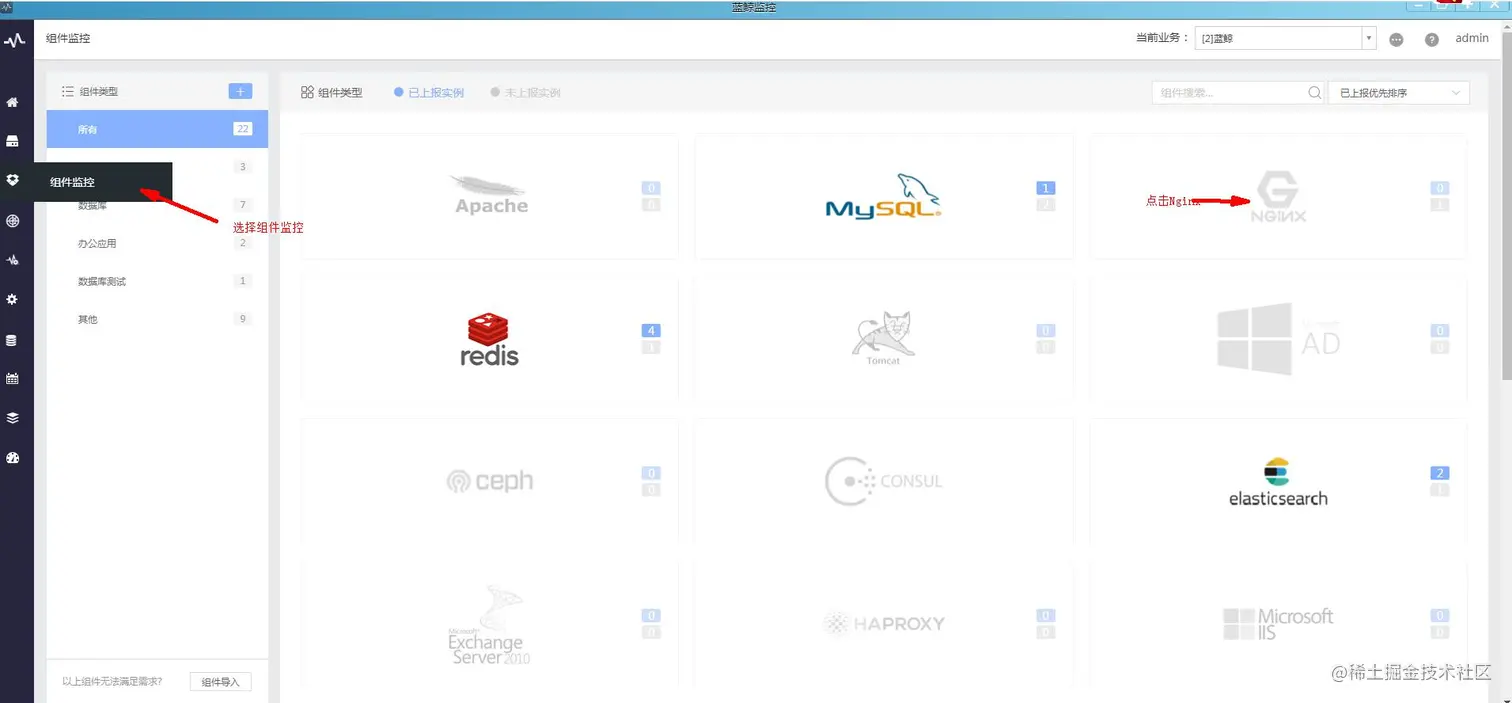
Task: Open the Exchange Server 2010 card
Action: (490, 624)
